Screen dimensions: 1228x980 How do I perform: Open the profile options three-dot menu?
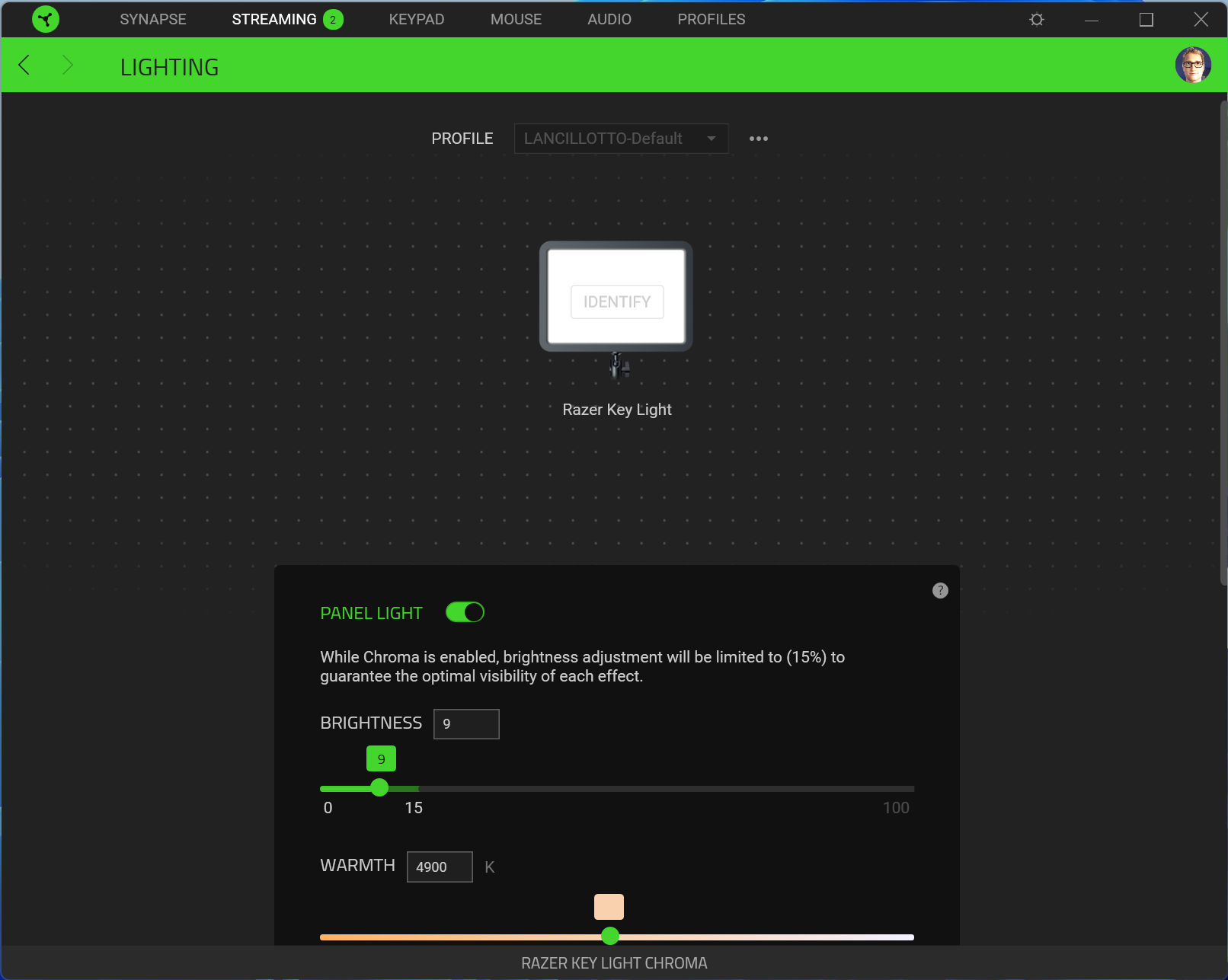click(759, 139)
